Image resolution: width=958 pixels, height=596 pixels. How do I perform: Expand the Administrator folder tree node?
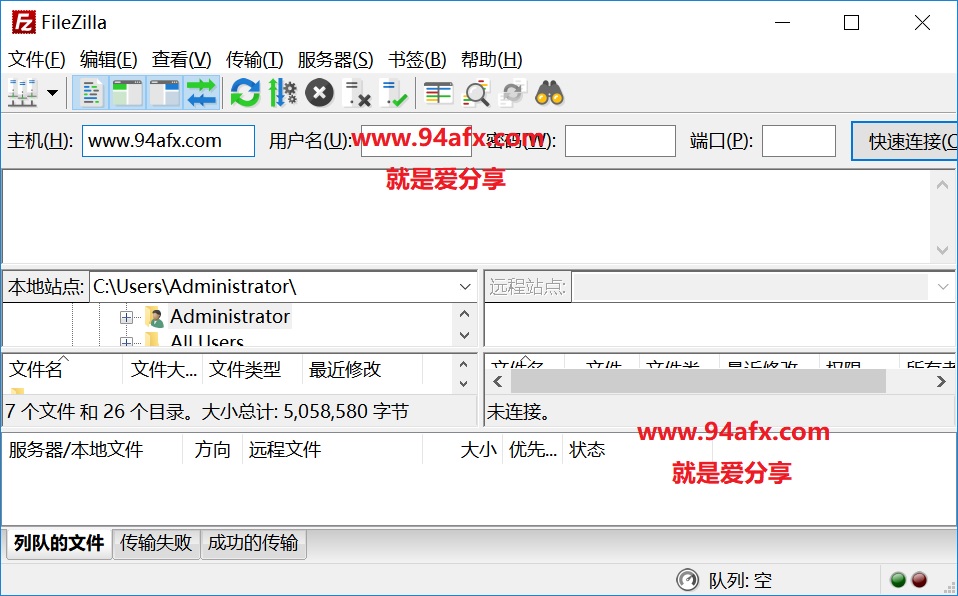tap(126, 317)
